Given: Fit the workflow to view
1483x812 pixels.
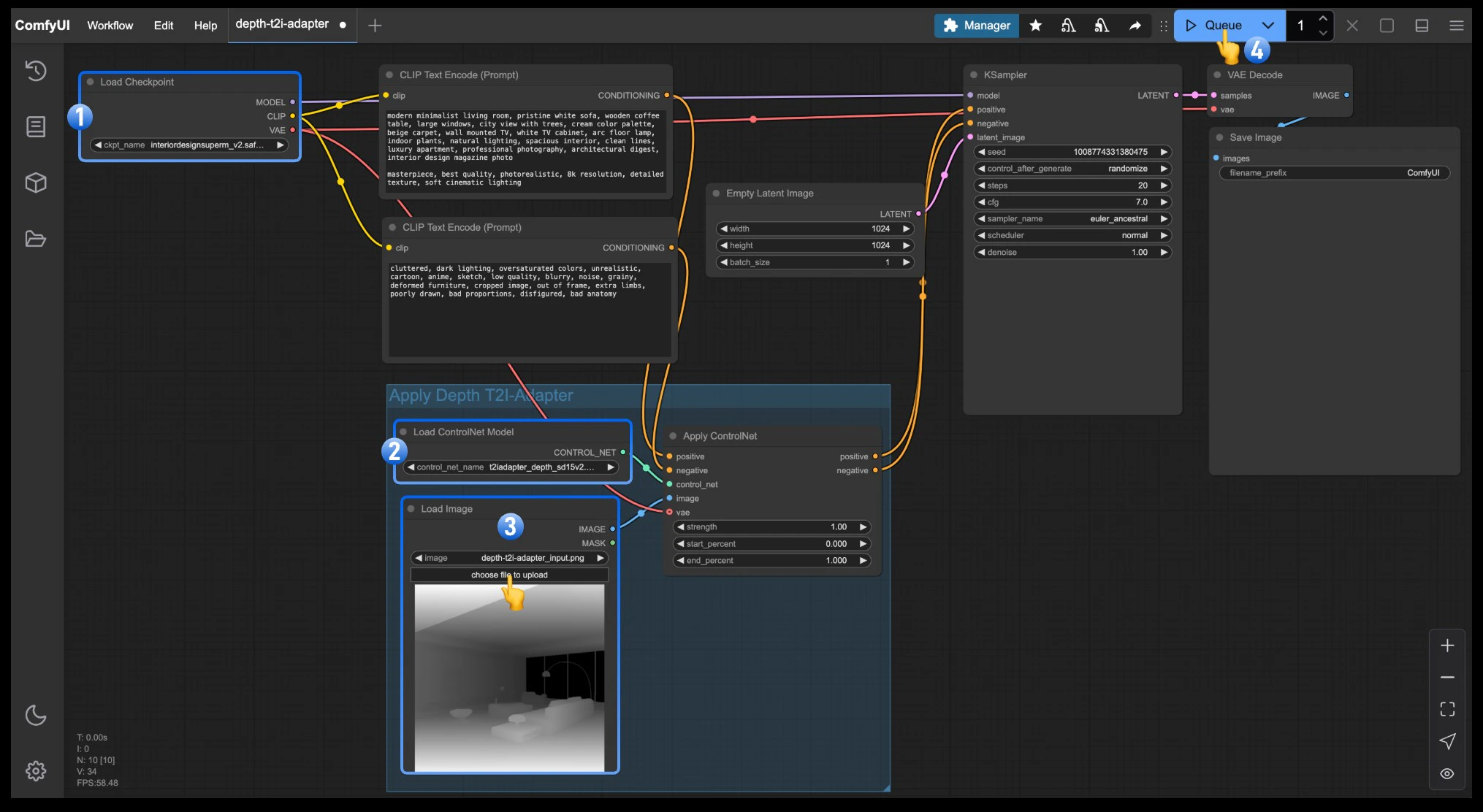Looking at the screenshot, I should pyautogui.click(x=1447, y=708).
